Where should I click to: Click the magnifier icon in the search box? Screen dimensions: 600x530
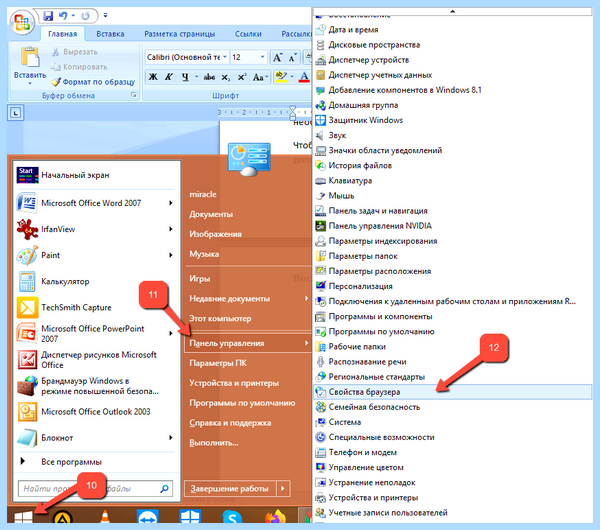coord(165,488)
